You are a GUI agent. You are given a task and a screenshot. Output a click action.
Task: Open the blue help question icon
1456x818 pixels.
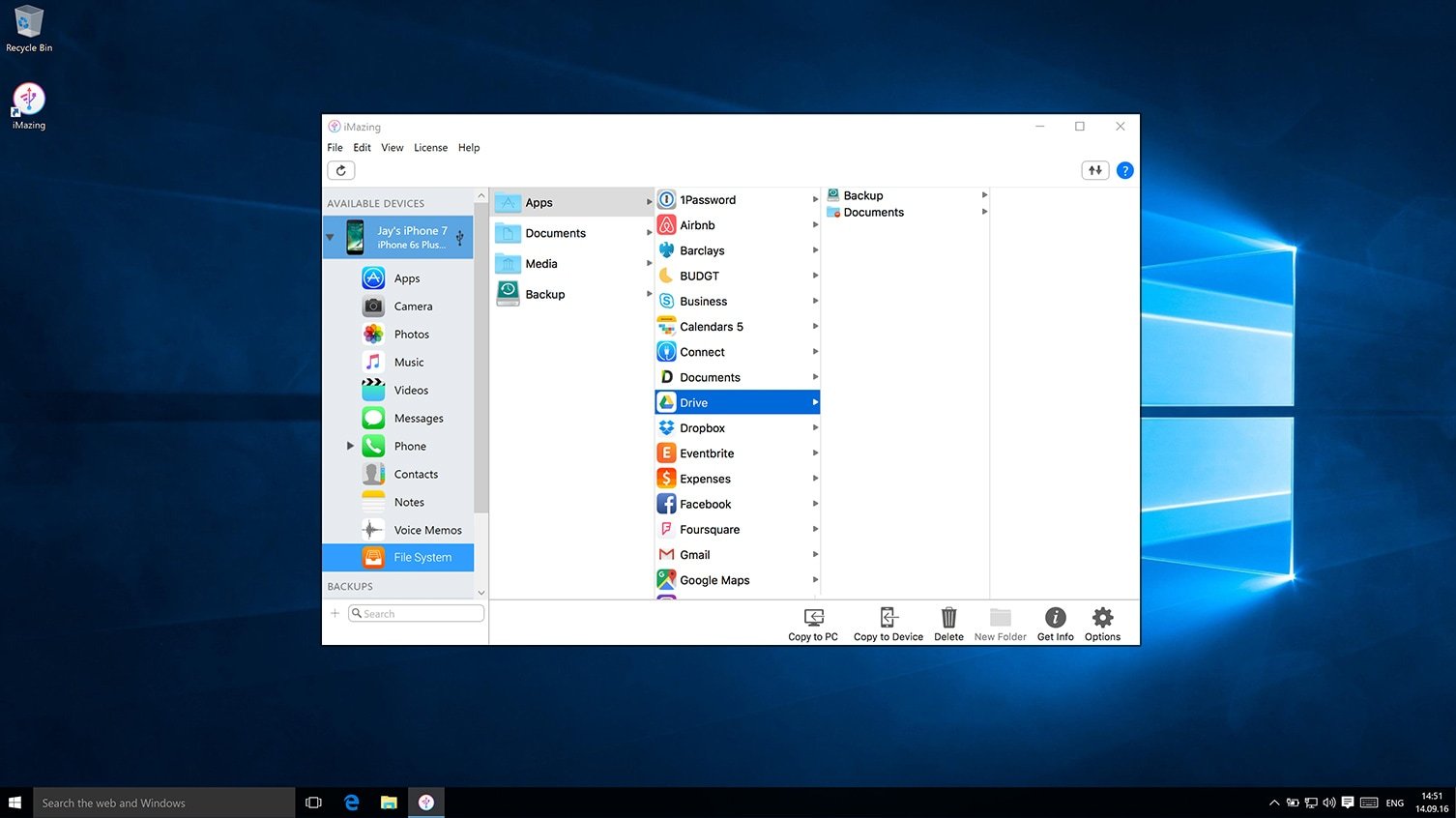[x=1124, y=170]
